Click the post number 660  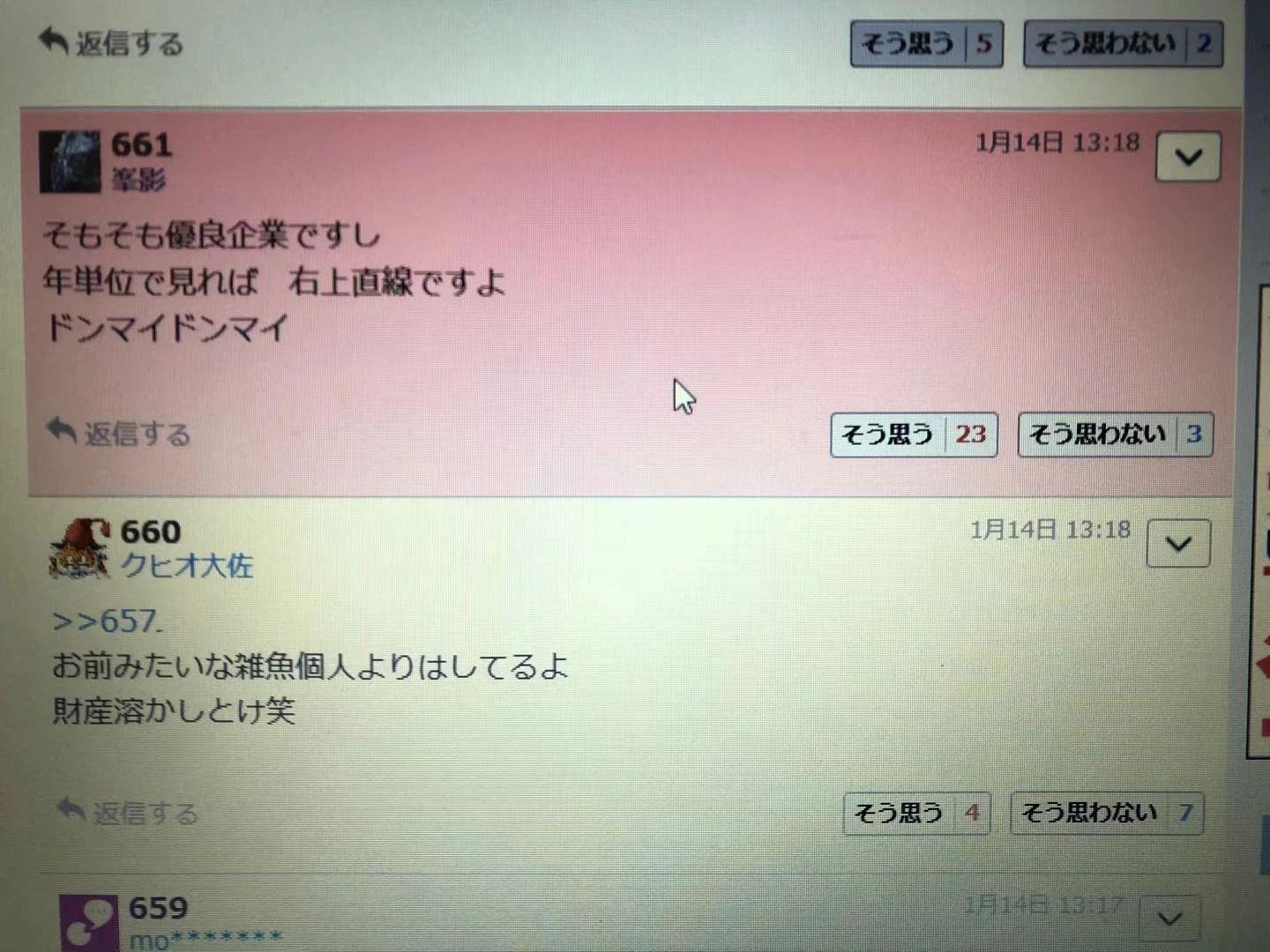(151, 532)
